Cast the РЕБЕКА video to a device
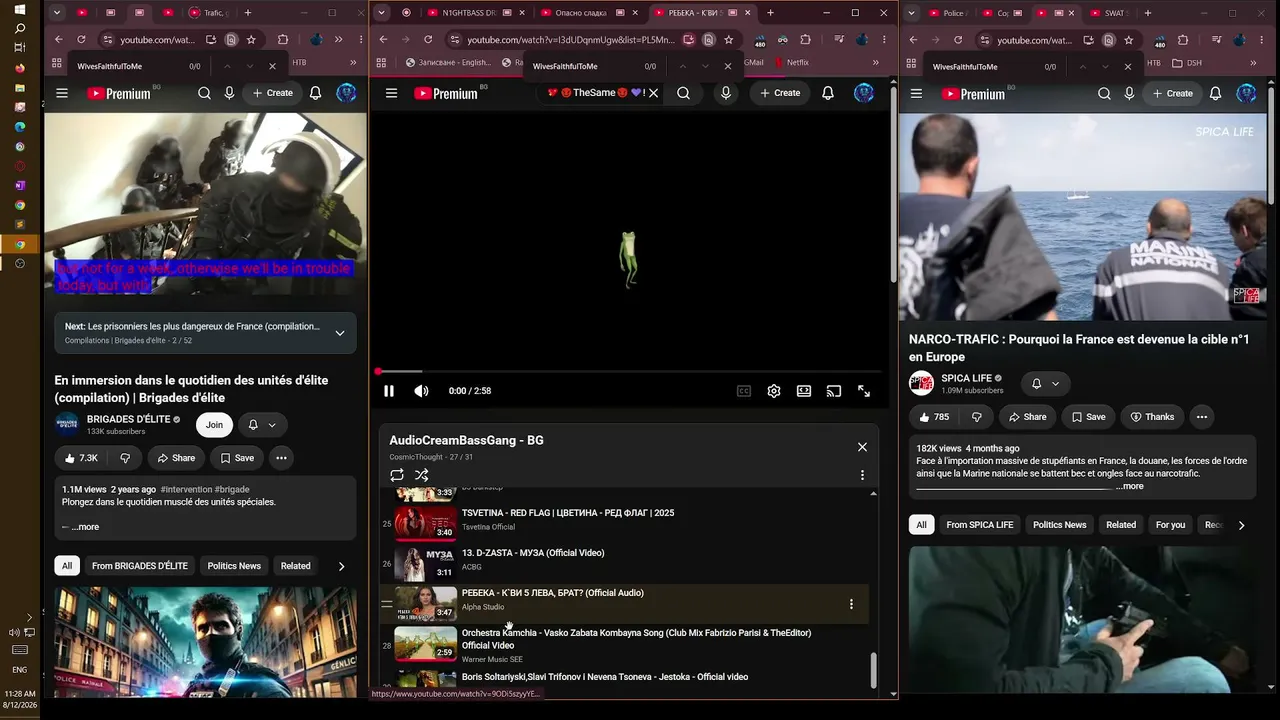Viewport: 1280px width, 720px height. pyautogui.click(x=834, y=391)
